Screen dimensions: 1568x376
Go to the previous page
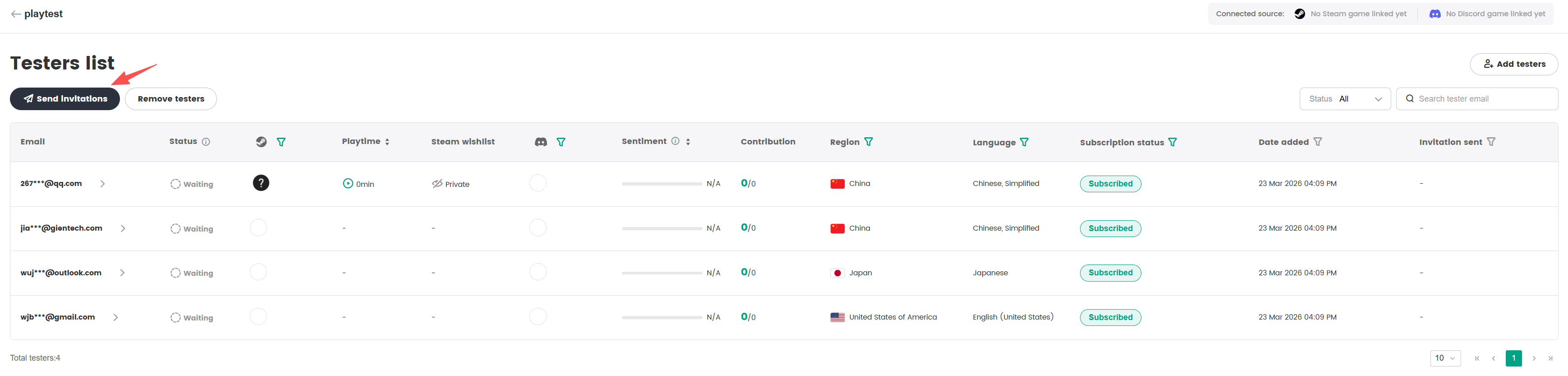click(x=1494, y=358)
